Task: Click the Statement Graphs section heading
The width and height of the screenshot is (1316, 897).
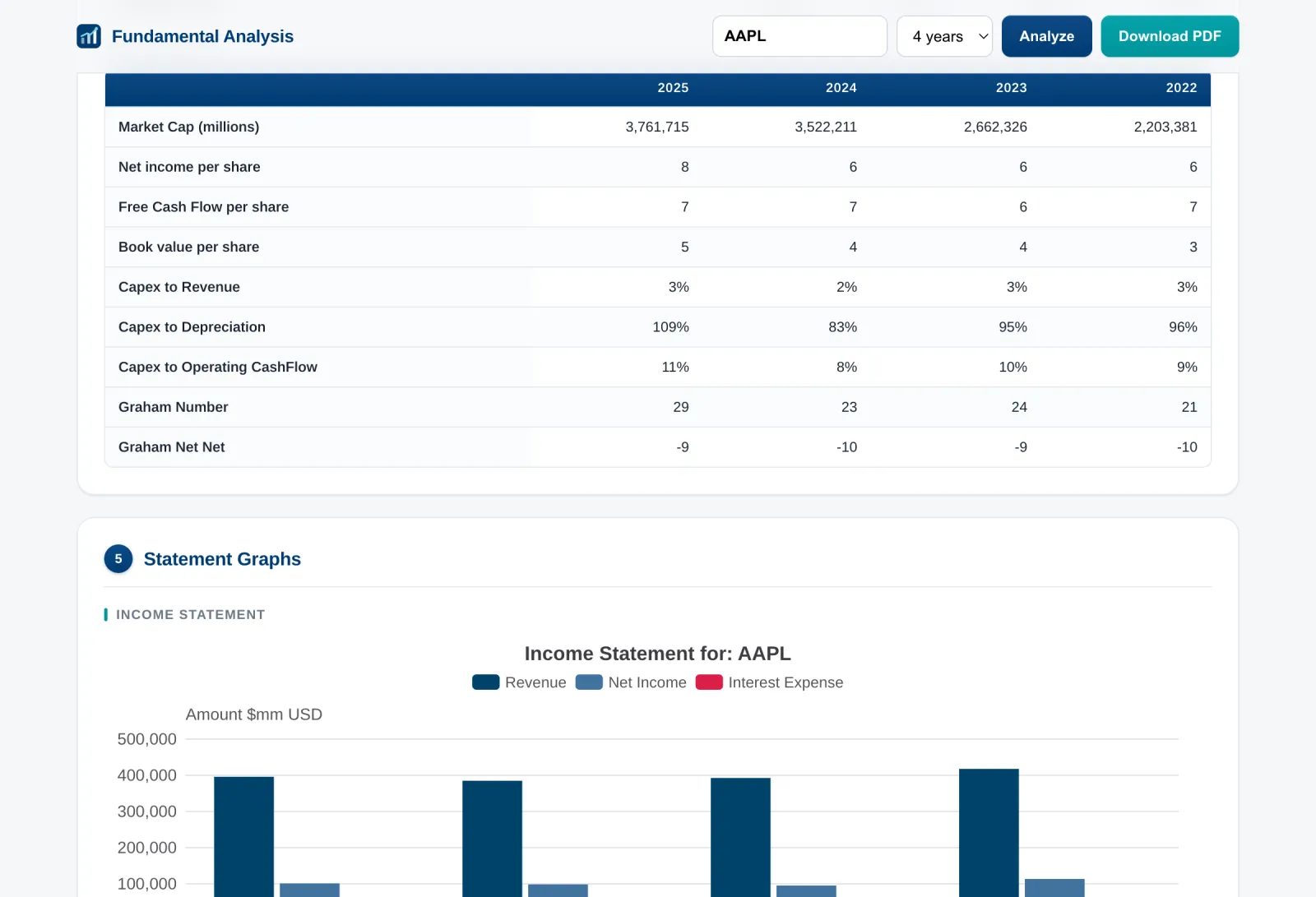Action: click(222, 559)
